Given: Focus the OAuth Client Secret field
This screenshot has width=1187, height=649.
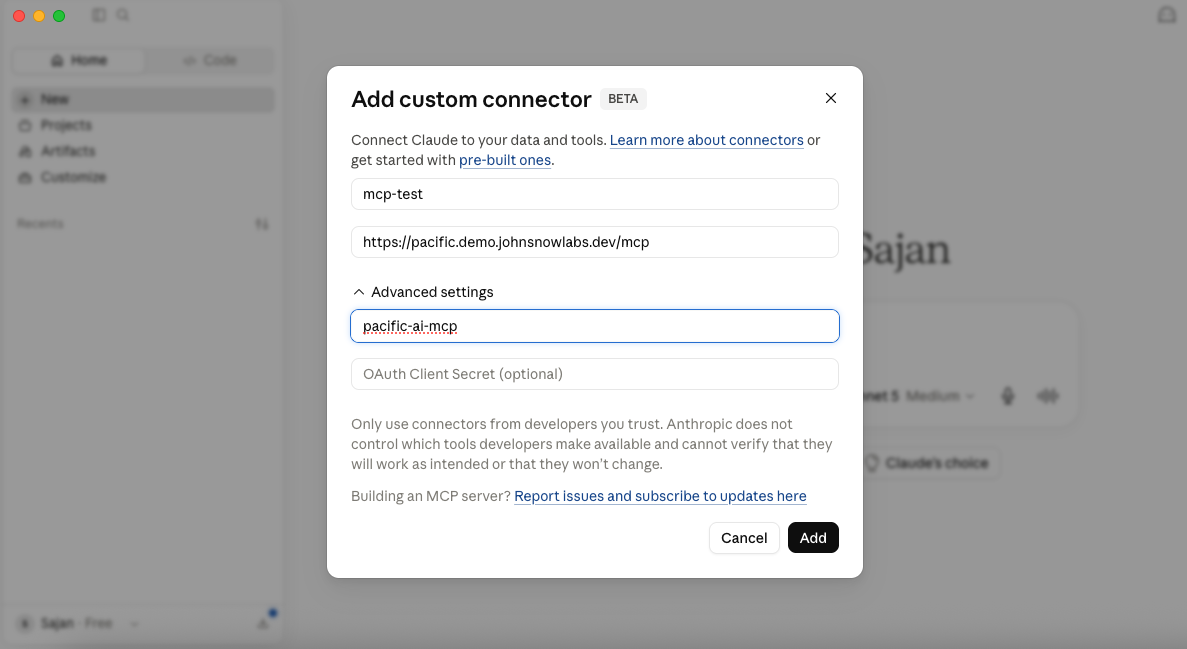Looking at the screenshot, I should pyautogui.click(x=595, y=374).
